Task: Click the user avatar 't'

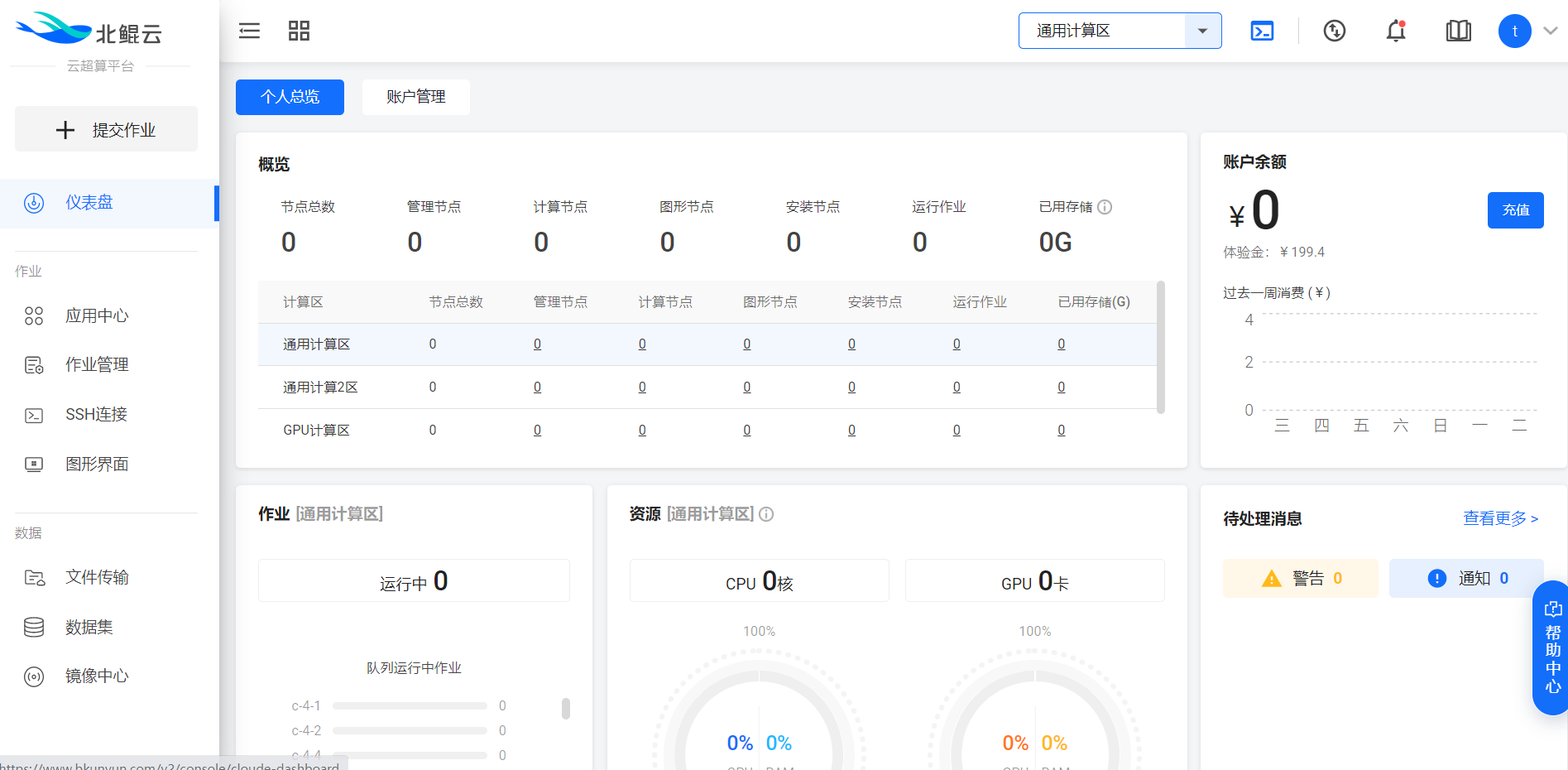Action: pyautogui.click(x=1514, y=31)
